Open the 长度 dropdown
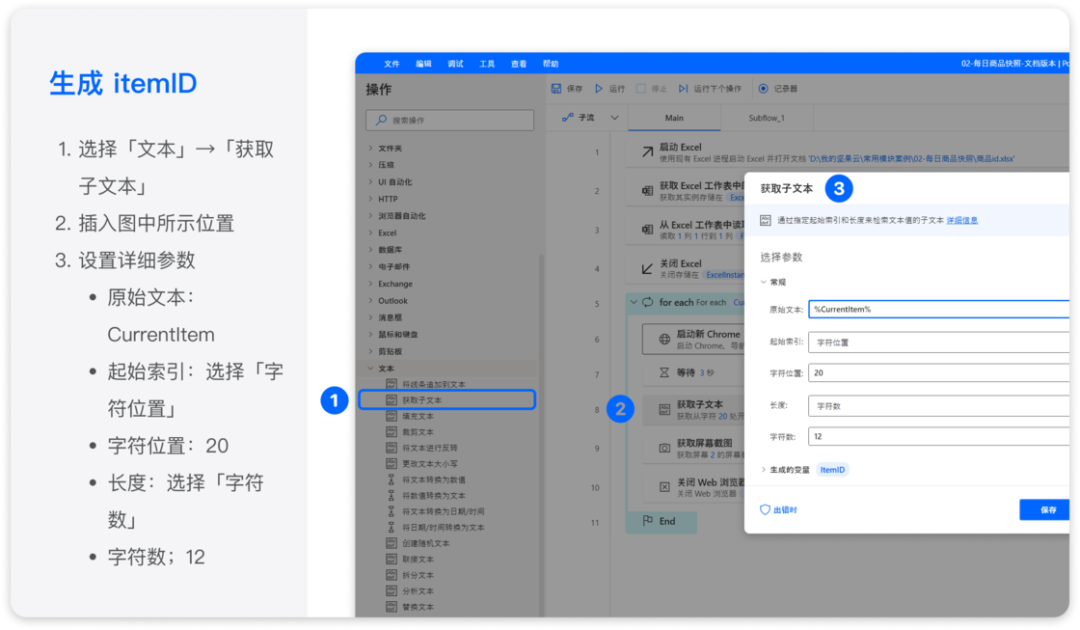 tap(939, 406)
